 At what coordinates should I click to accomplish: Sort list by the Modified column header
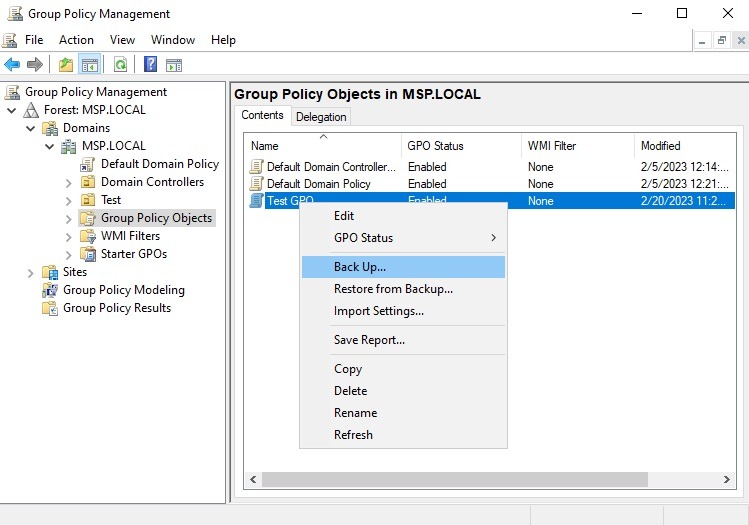tap(660, 146)
